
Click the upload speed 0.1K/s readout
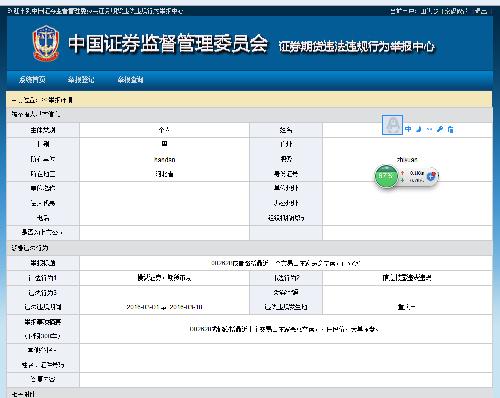[x=417, y=173]
